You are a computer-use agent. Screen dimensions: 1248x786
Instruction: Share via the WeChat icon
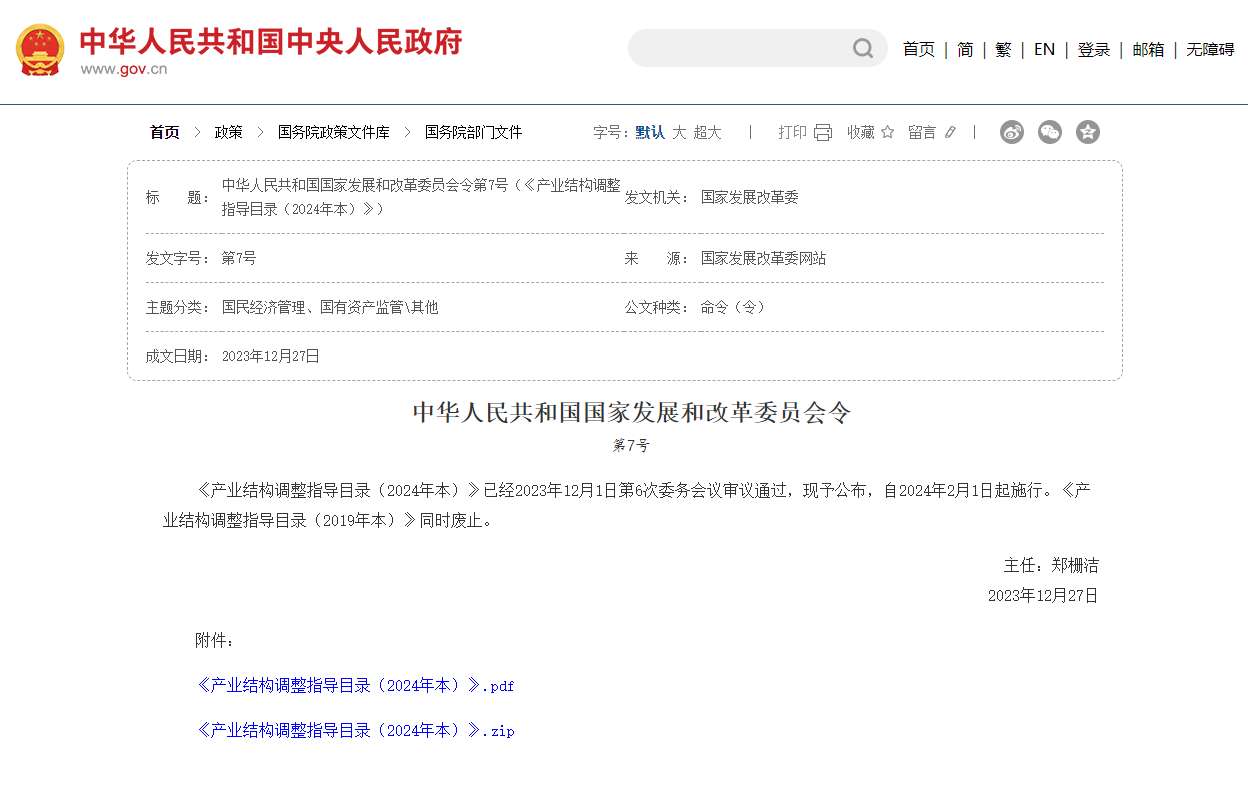1050,132
